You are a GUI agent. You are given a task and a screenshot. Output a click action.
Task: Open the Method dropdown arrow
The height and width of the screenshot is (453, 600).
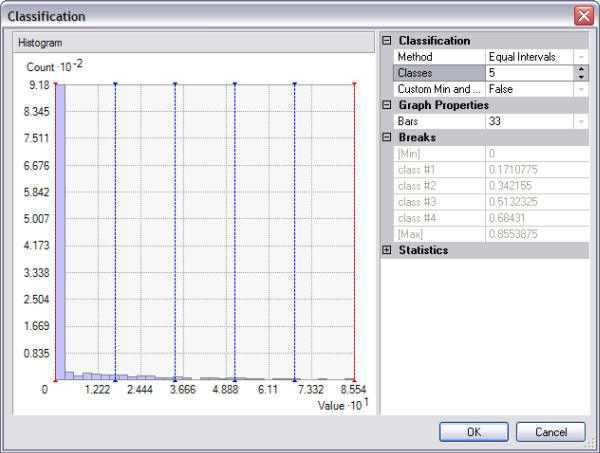[x=580, y=57]
